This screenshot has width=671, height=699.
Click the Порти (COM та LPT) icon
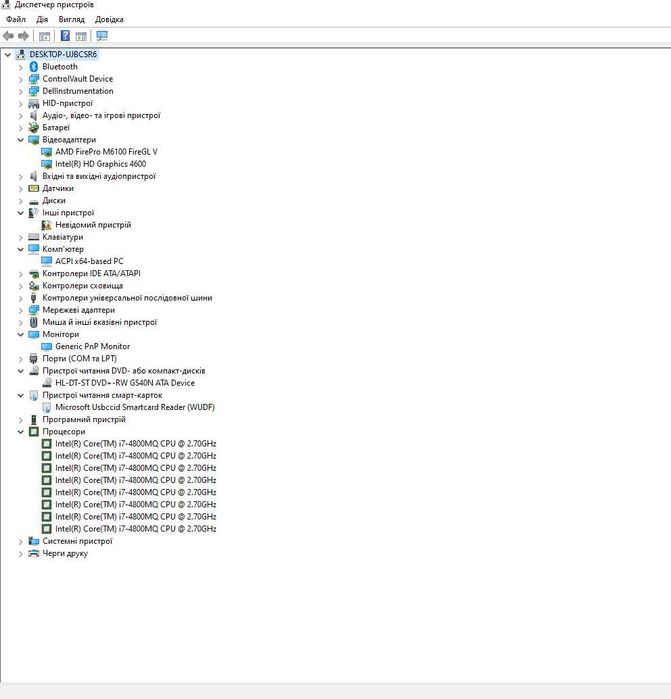33,358
